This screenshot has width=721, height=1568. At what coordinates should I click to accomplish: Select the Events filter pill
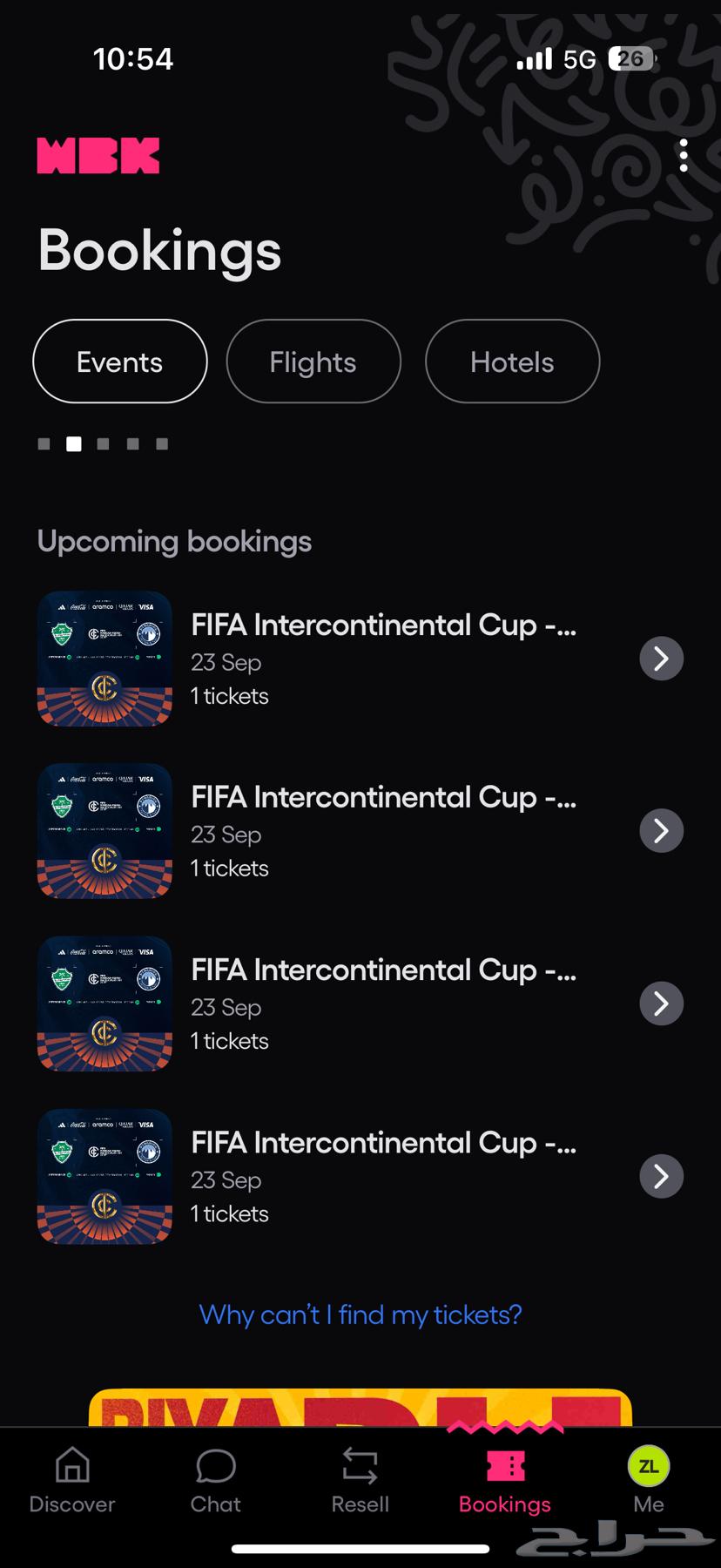[120, 362]
